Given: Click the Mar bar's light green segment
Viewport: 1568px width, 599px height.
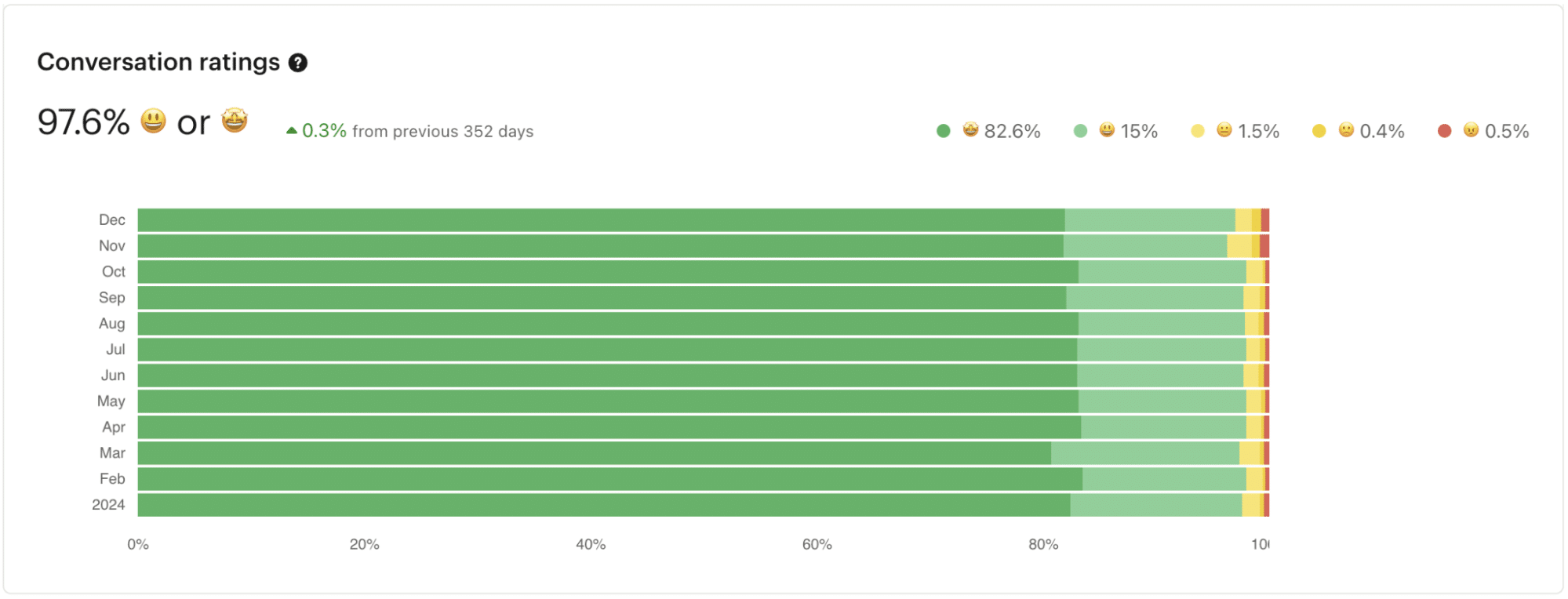Looking at the screenshot, I should pos(1145,453).
